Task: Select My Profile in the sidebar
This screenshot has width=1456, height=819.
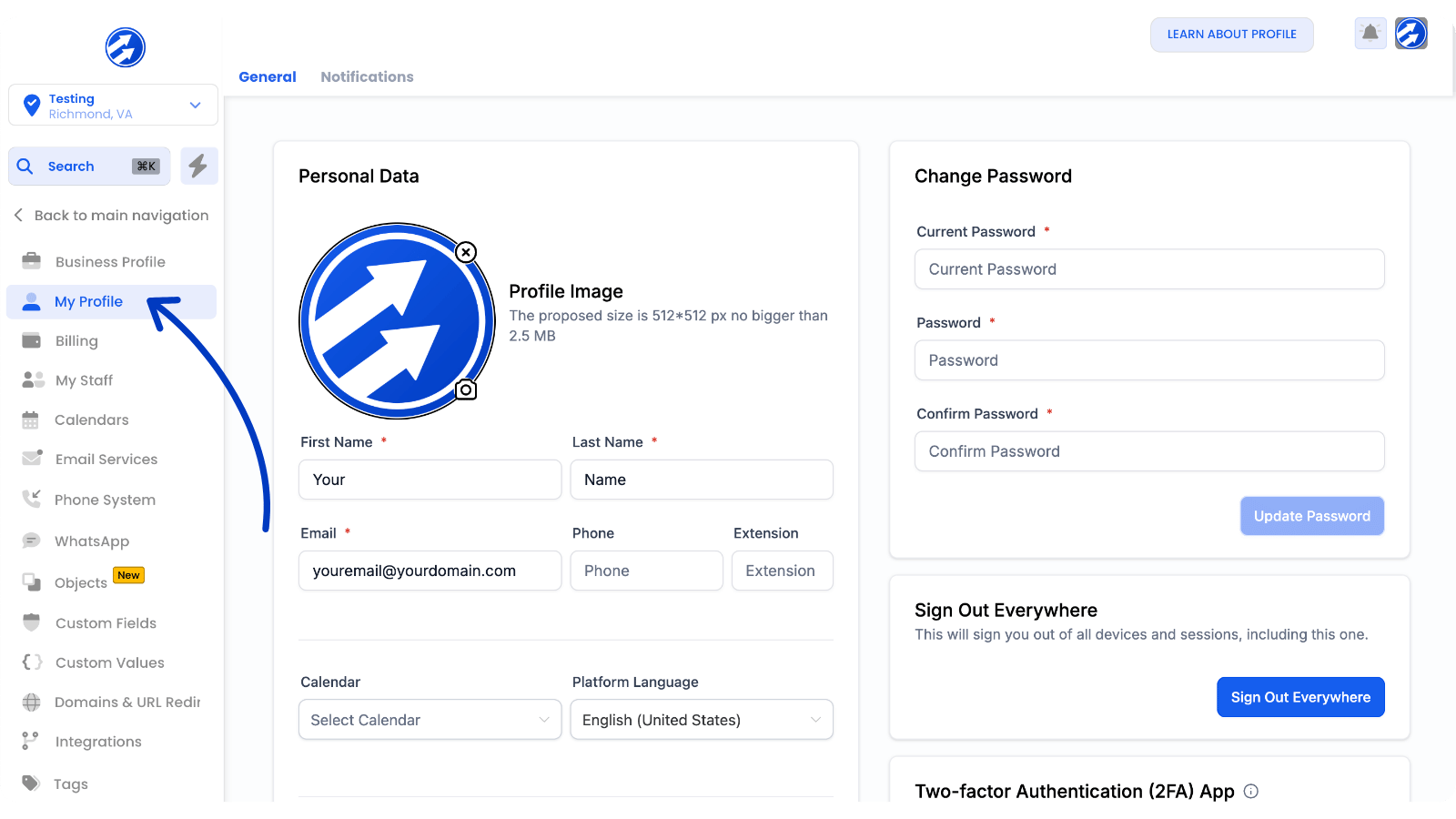Action: 111,302
